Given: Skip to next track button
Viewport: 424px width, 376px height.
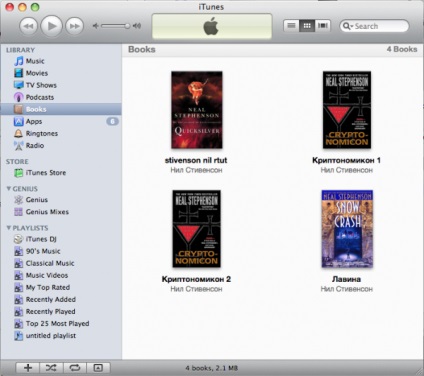Looking at the screenshot, I should pos(74,26).
